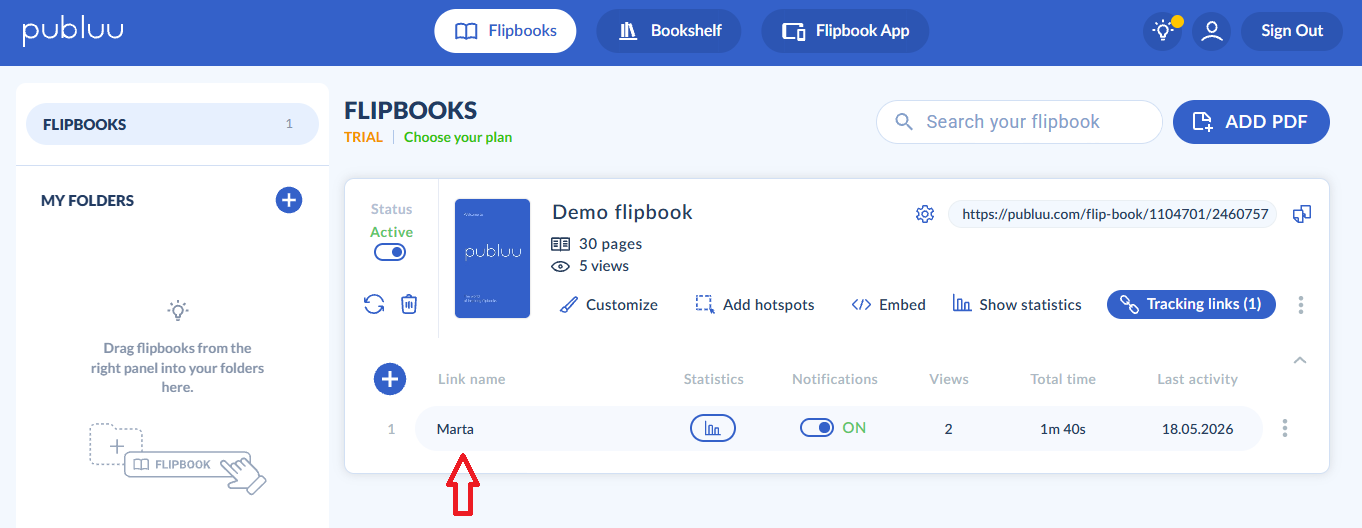Click Tracking links (1) button

point(1191,304)
